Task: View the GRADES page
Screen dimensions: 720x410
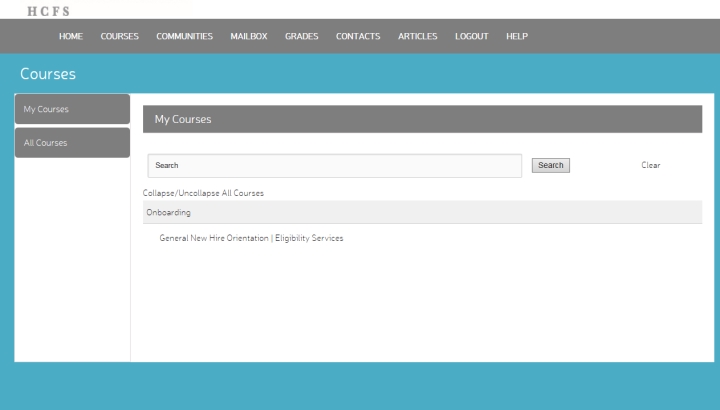Action: point(301,36)
